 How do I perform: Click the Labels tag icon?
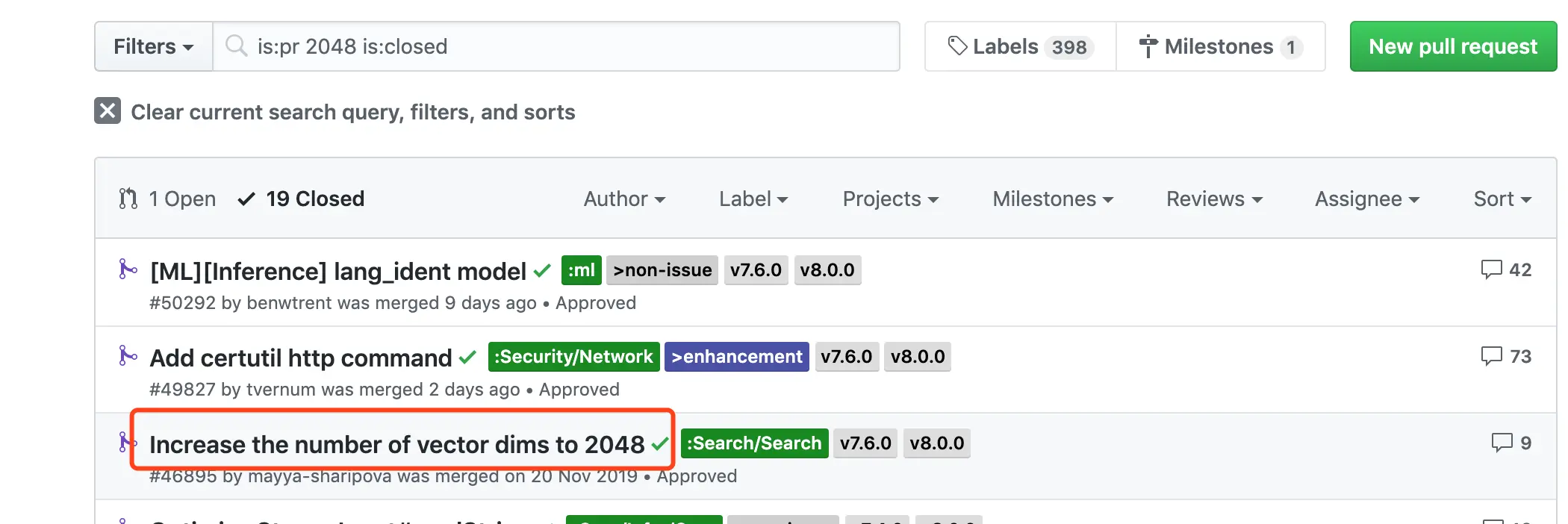tap(957, 46)
